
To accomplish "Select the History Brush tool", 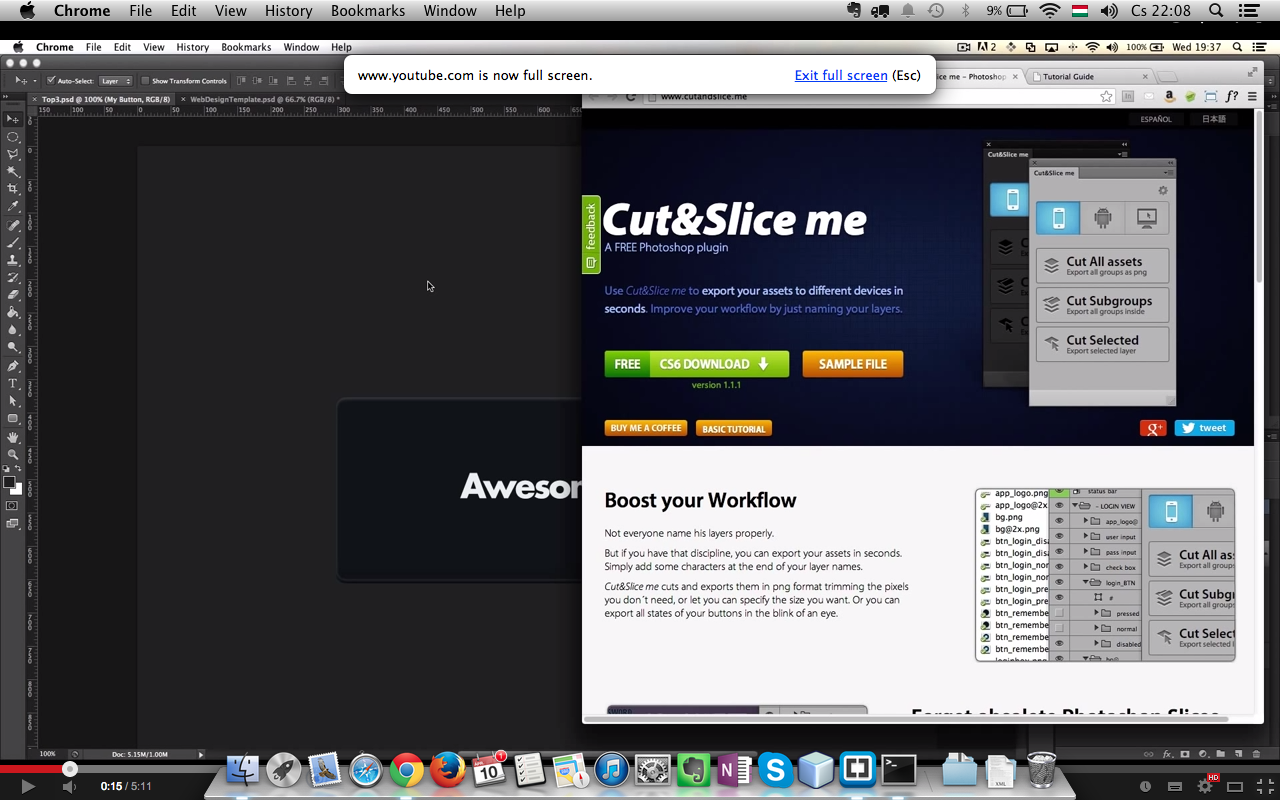I will 13,277.
